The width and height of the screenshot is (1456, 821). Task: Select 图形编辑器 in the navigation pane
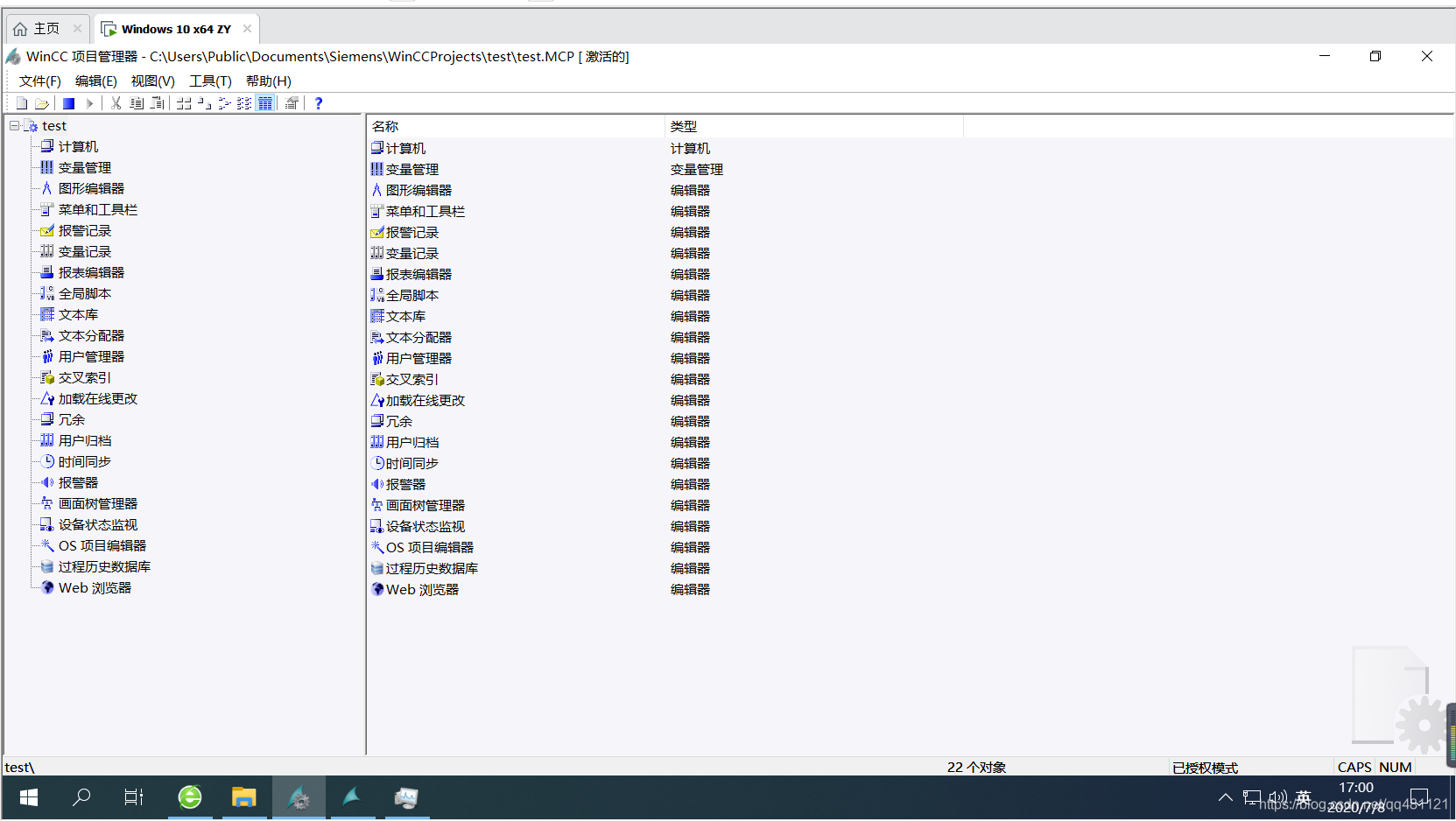click(90, 188)
